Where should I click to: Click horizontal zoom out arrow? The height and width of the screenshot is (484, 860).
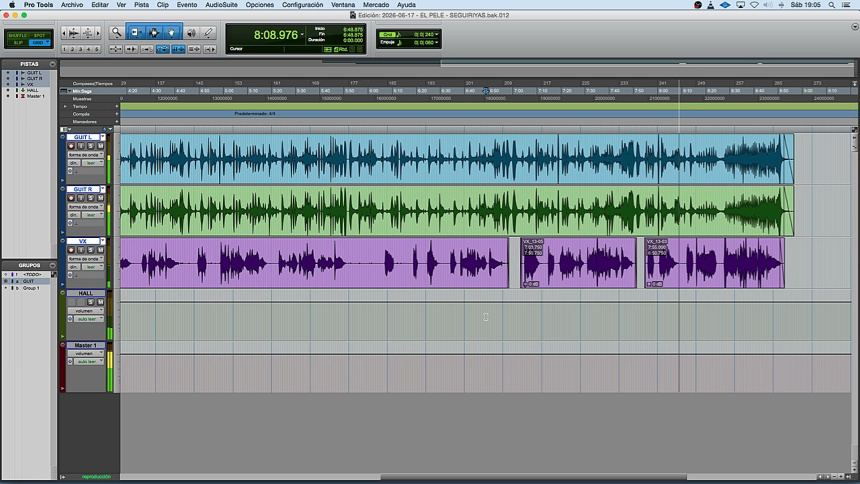[64, 33]
